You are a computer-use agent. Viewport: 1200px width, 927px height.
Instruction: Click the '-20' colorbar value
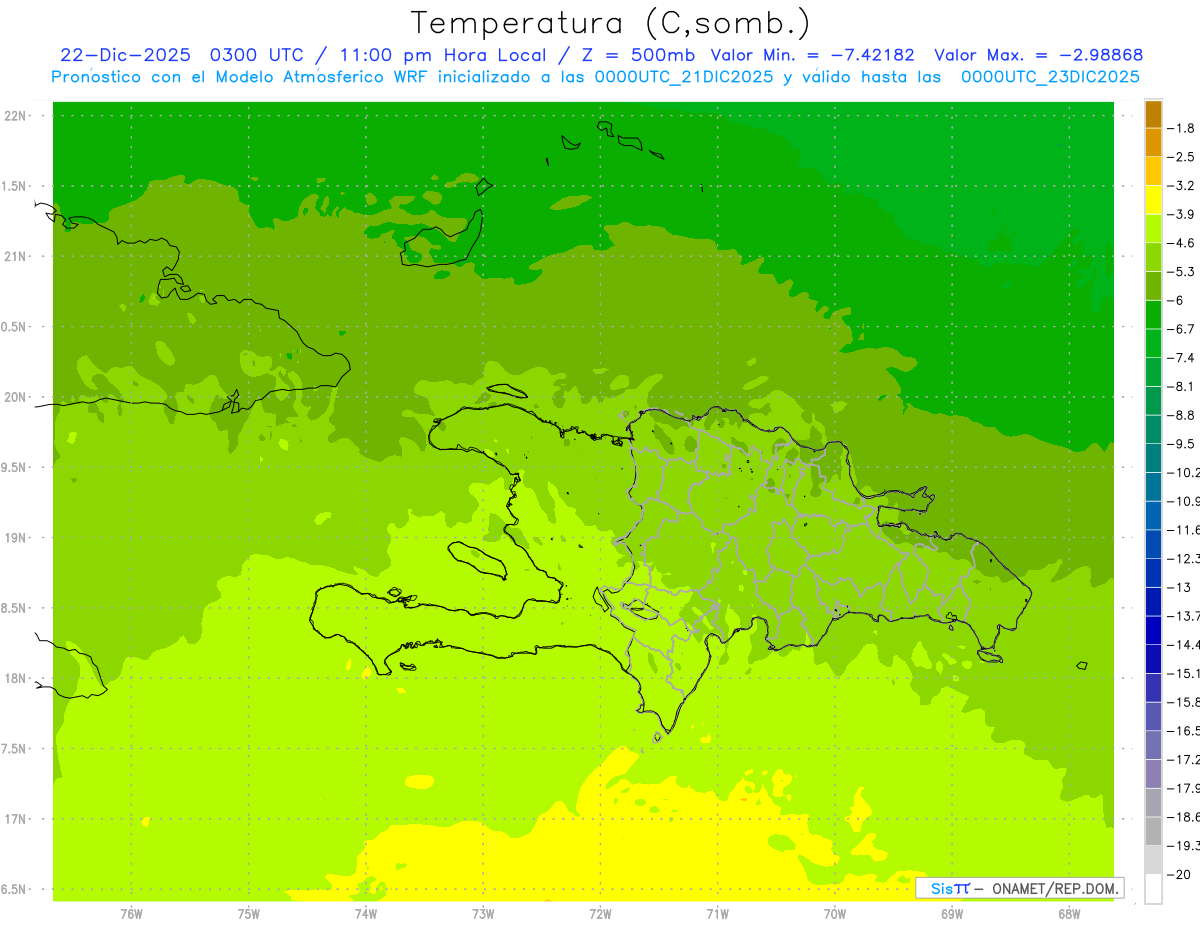point(1180,874)
